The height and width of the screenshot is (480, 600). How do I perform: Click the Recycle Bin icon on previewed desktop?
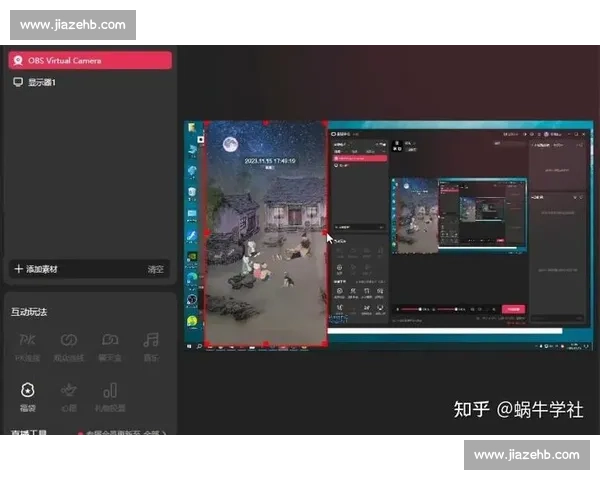(x=192, y=193)
